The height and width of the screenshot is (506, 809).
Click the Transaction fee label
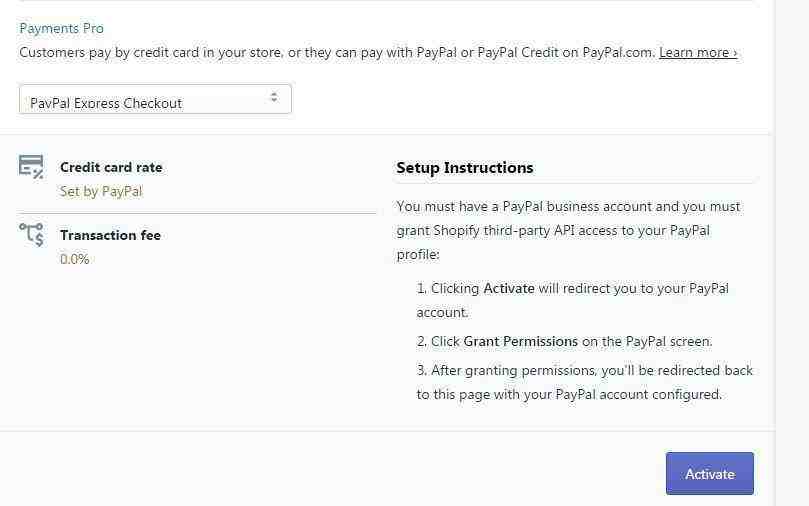110,235
